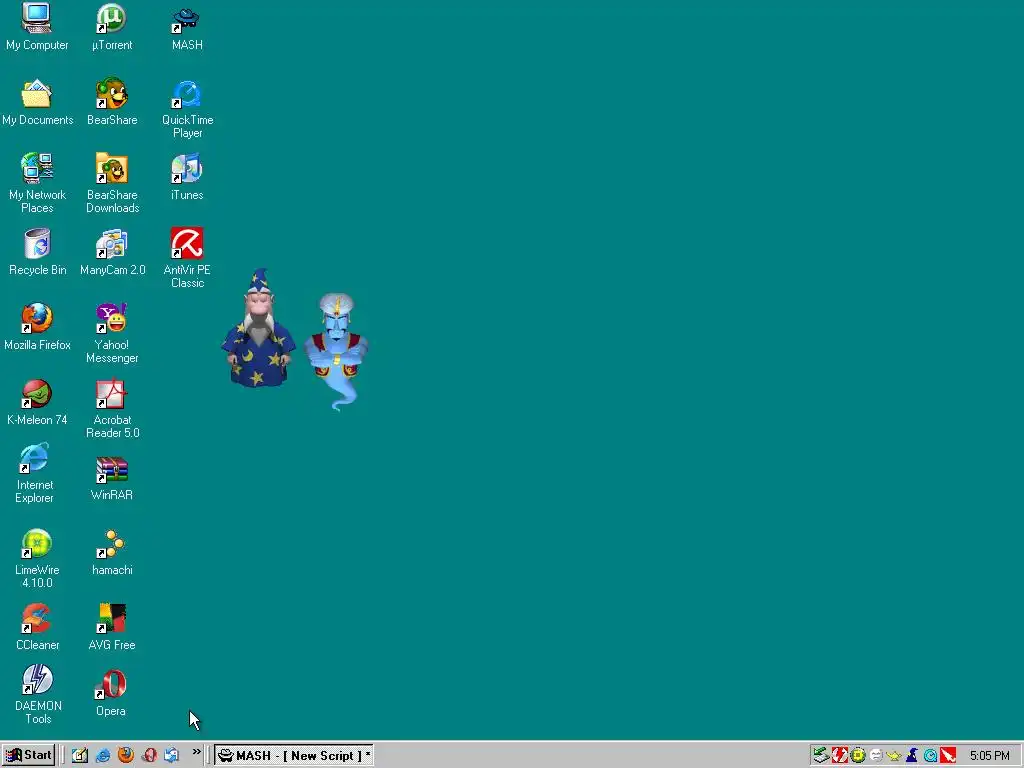Select the Opera desktop shortcut
The width and height of the screenshot is (1024, 768).
pyautogui.click(x=110, y=693)
